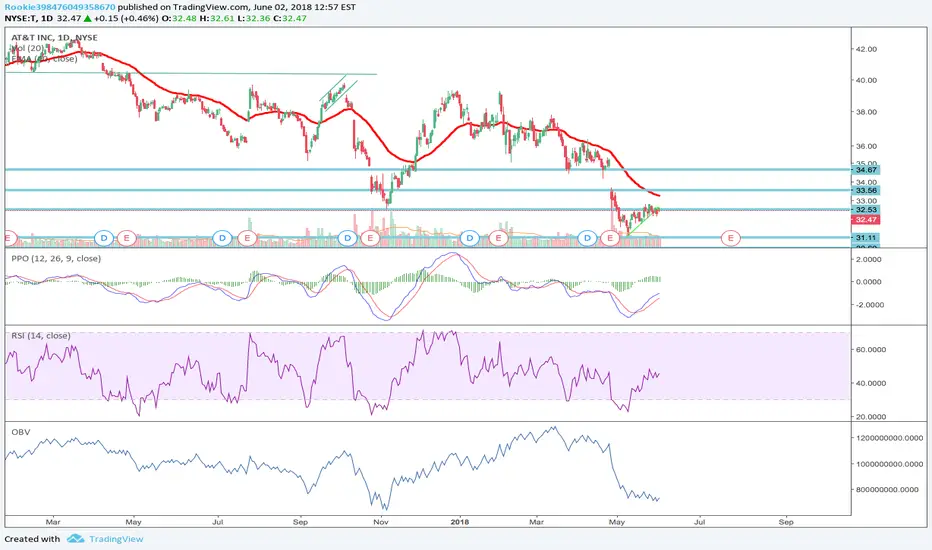The width and height of the screenshot is (932, 550).
Task: Click the RSI (14, close) pane label
Action: (40, 336)
